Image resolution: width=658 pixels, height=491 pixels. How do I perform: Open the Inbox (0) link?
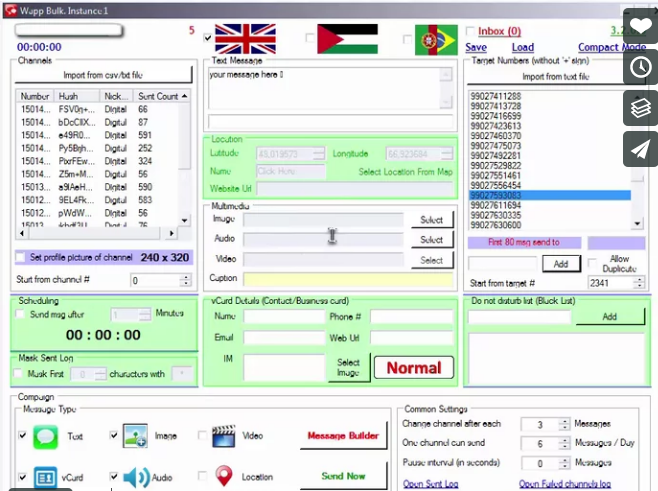[x=499, y=32]
